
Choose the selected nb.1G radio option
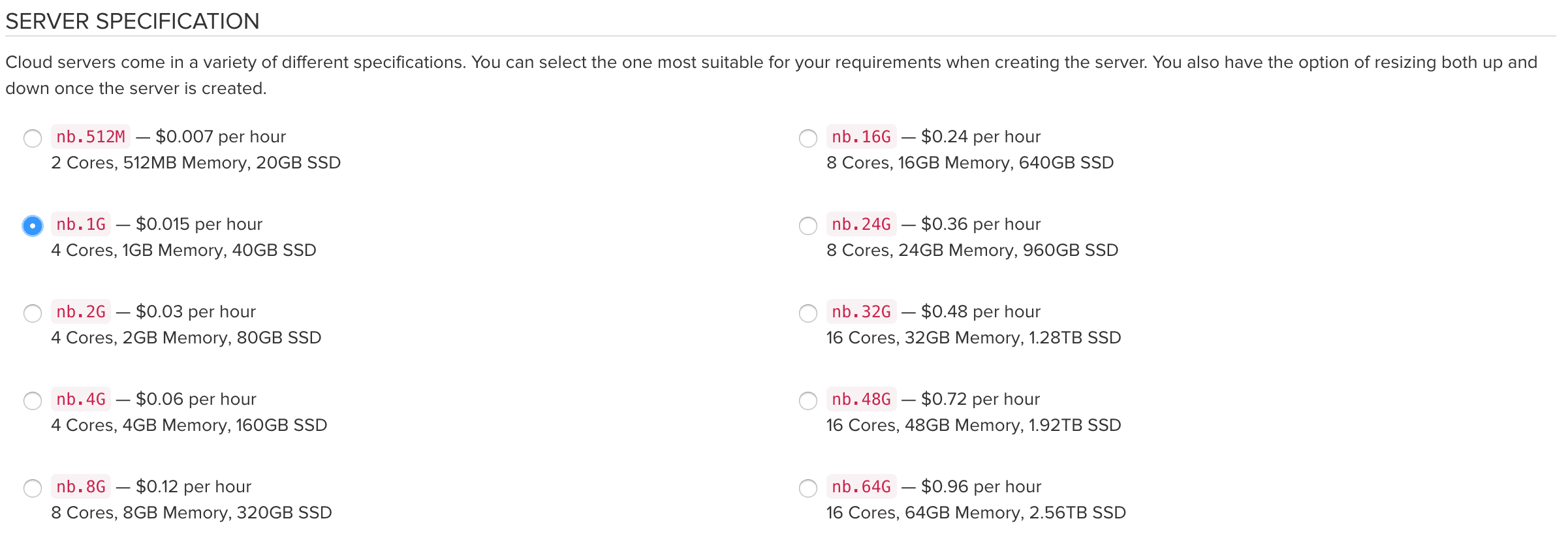33,226
